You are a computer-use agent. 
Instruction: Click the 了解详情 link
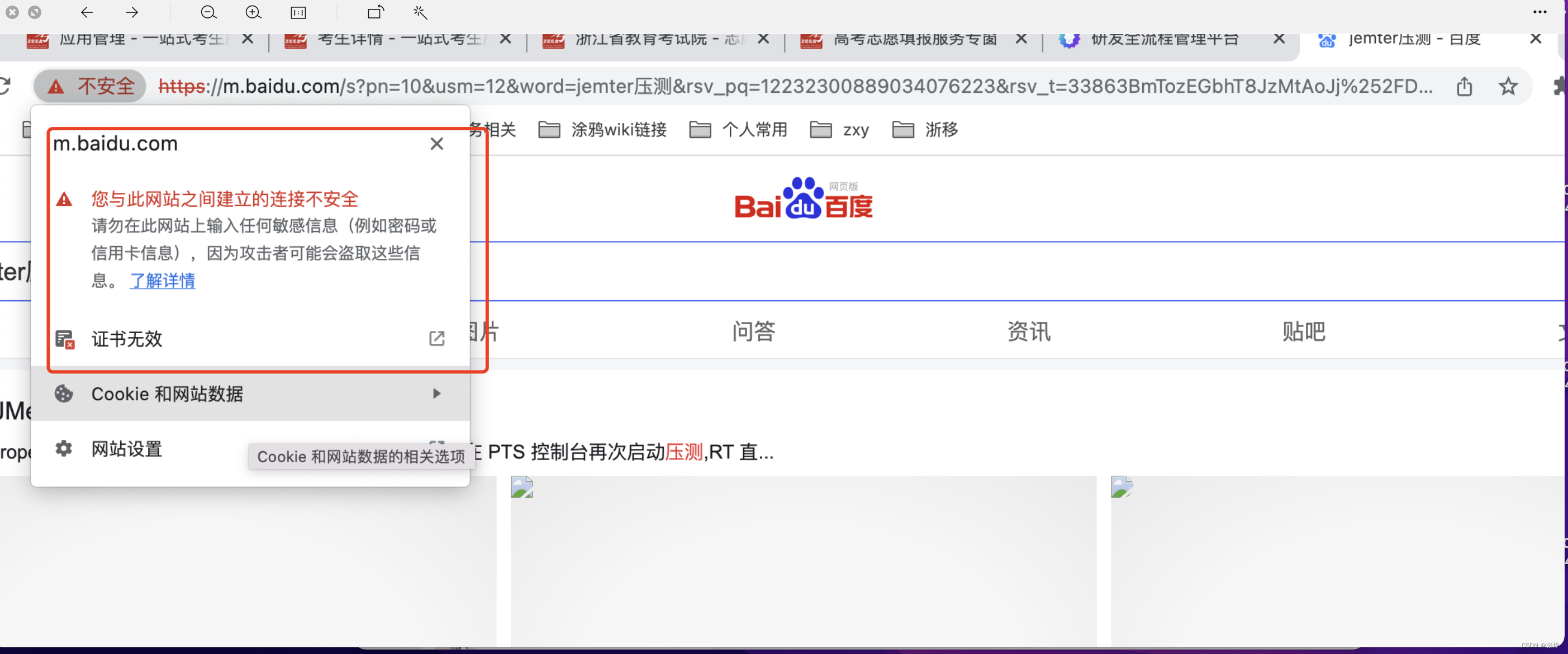point(162,281)
